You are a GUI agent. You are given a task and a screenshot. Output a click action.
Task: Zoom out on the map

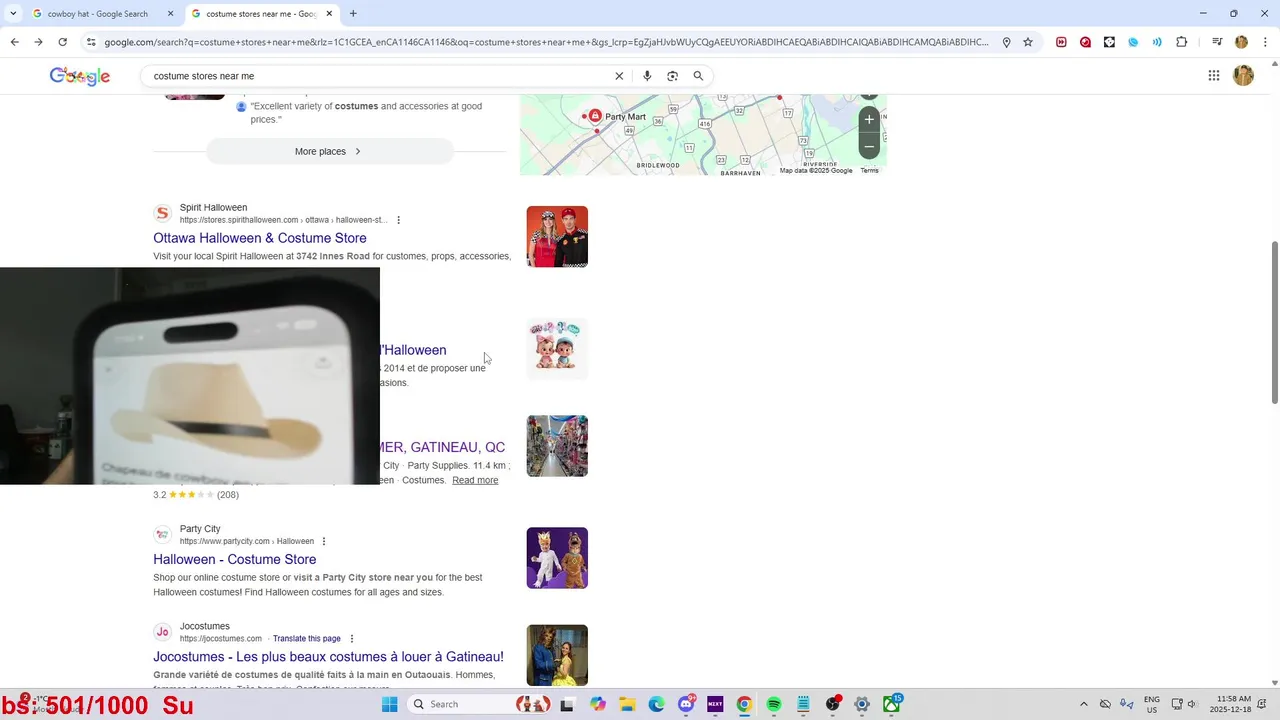point(869,146)
